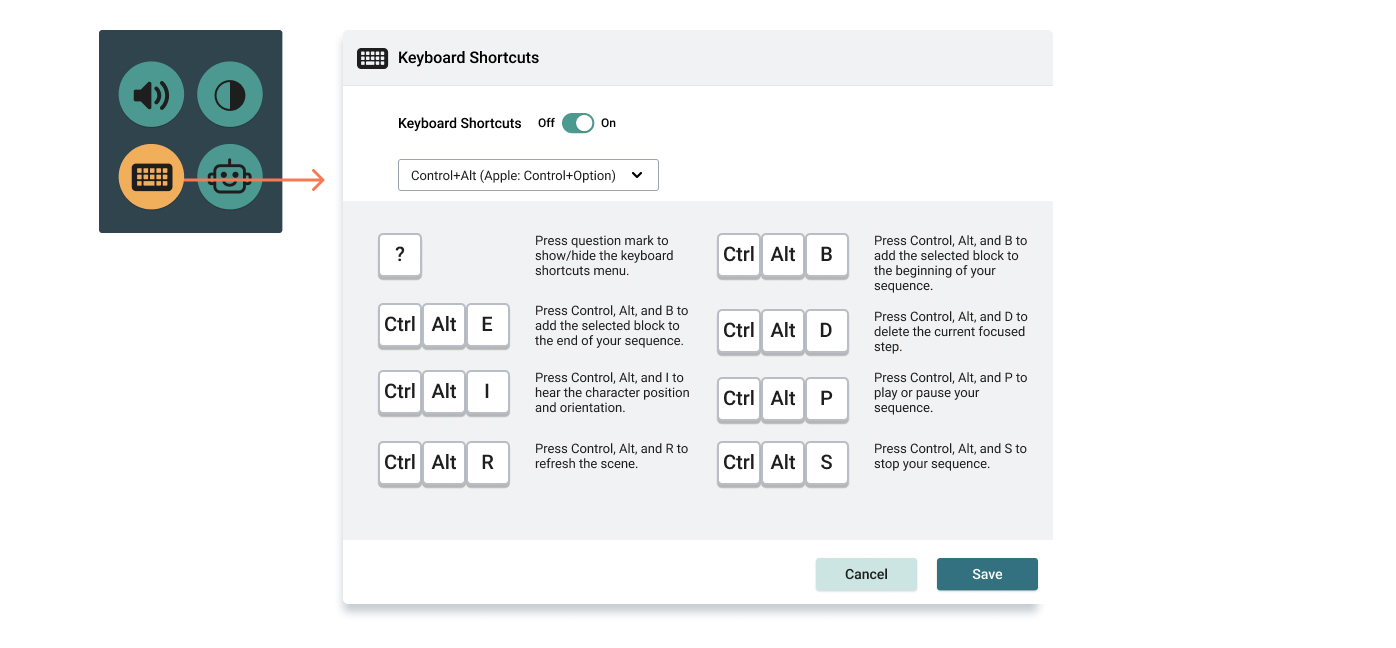Viewport: 1396px width, 648px height.
Task: Click the S key of the stop shortcut
Action: point(827,463)
